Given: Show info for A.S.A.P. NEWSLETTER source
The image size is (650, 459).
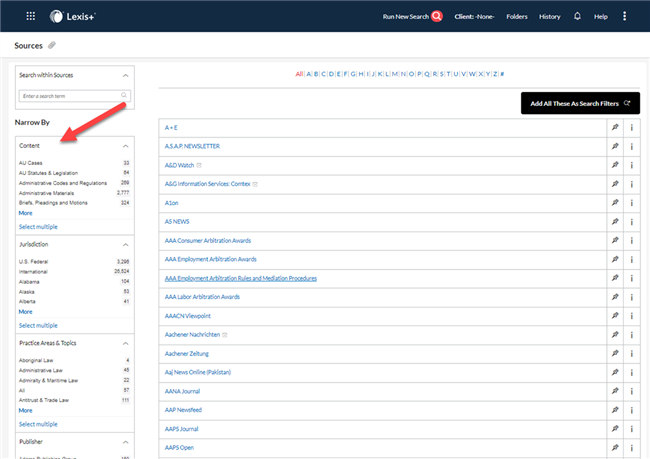Looking at the screenshot, I should coord(632,146).
